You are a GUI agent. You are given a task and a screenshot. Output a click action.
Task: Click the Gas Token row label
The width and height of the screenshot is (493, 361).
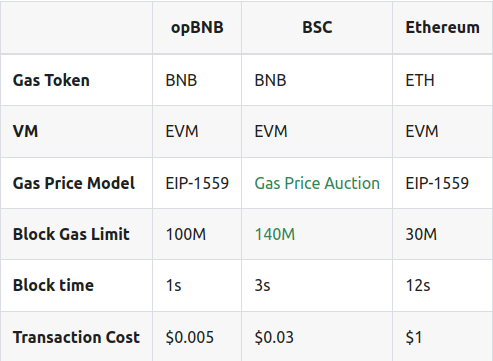[x=51, y=80]
